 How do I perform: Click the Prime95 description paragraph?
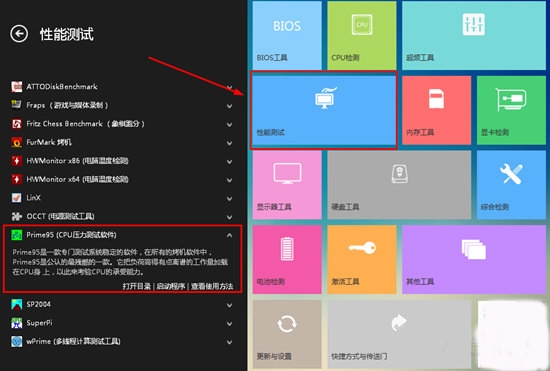(120, 262)
